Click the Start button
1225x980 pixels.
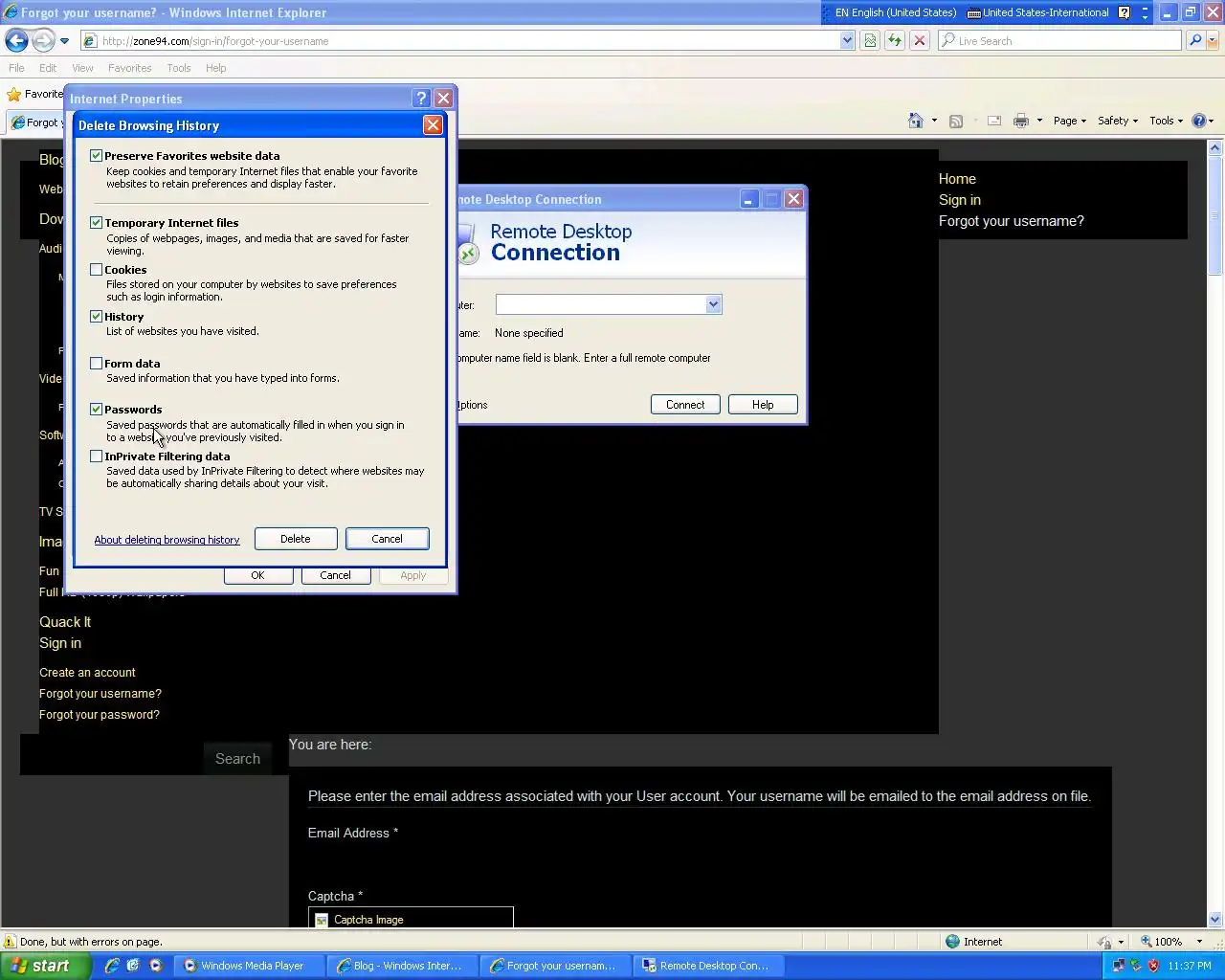45,966
